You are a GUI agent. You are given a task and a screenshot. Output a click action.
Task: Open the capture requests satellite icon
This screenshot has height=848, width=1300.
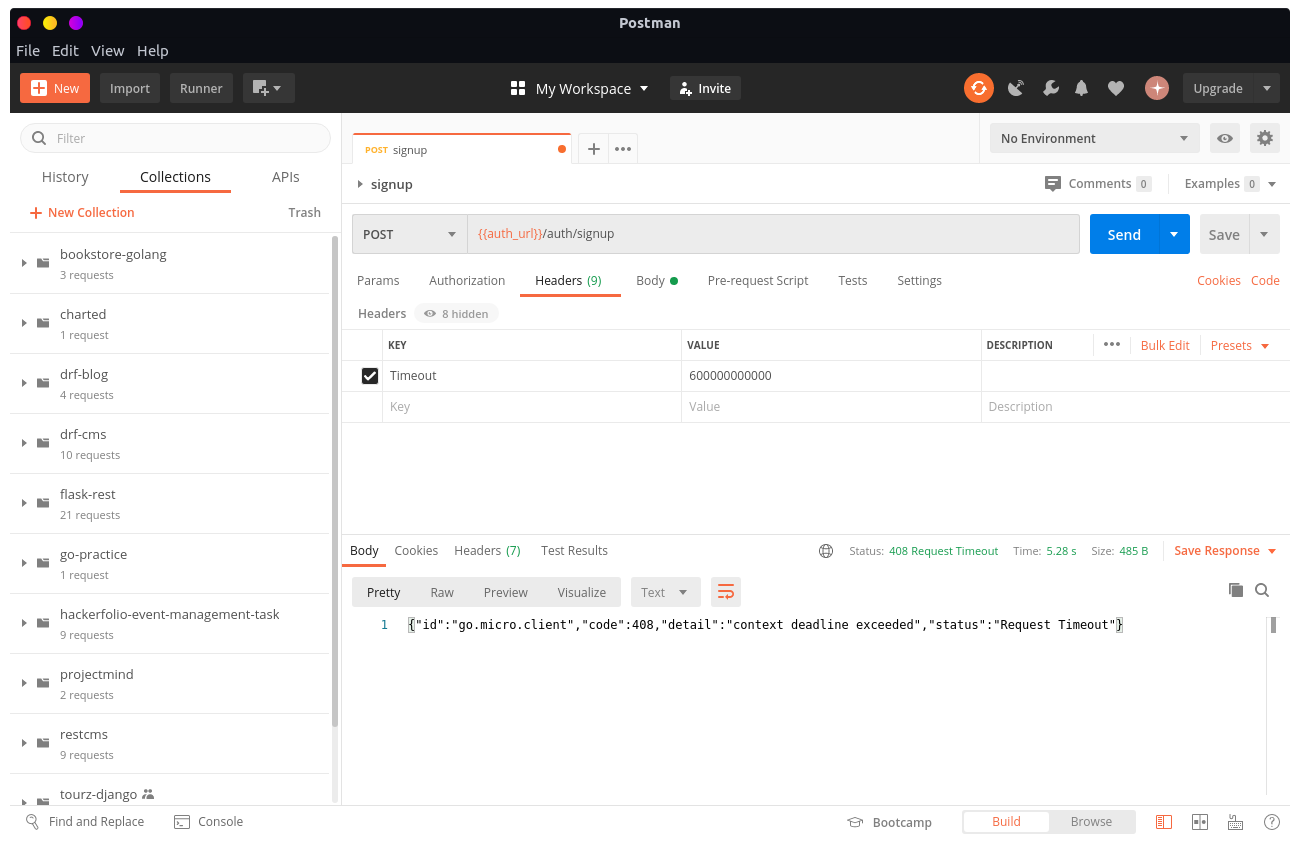[x=1016, y=88]
